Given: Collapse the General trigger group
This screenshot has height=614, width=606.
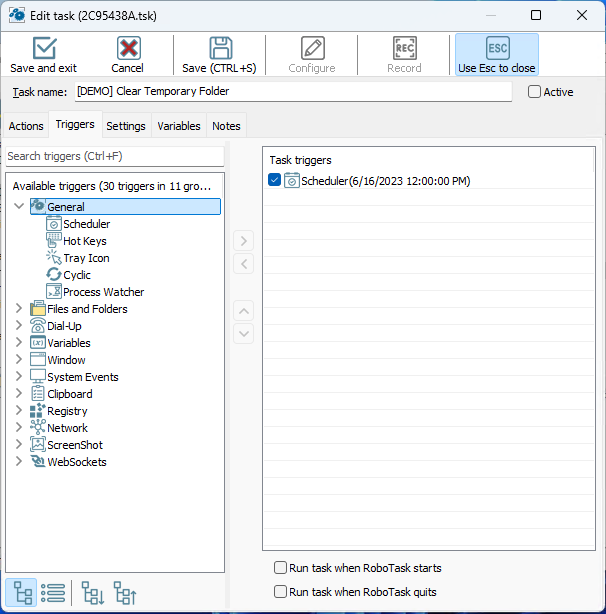Looking at the screenshot, I should click(19, 207).
